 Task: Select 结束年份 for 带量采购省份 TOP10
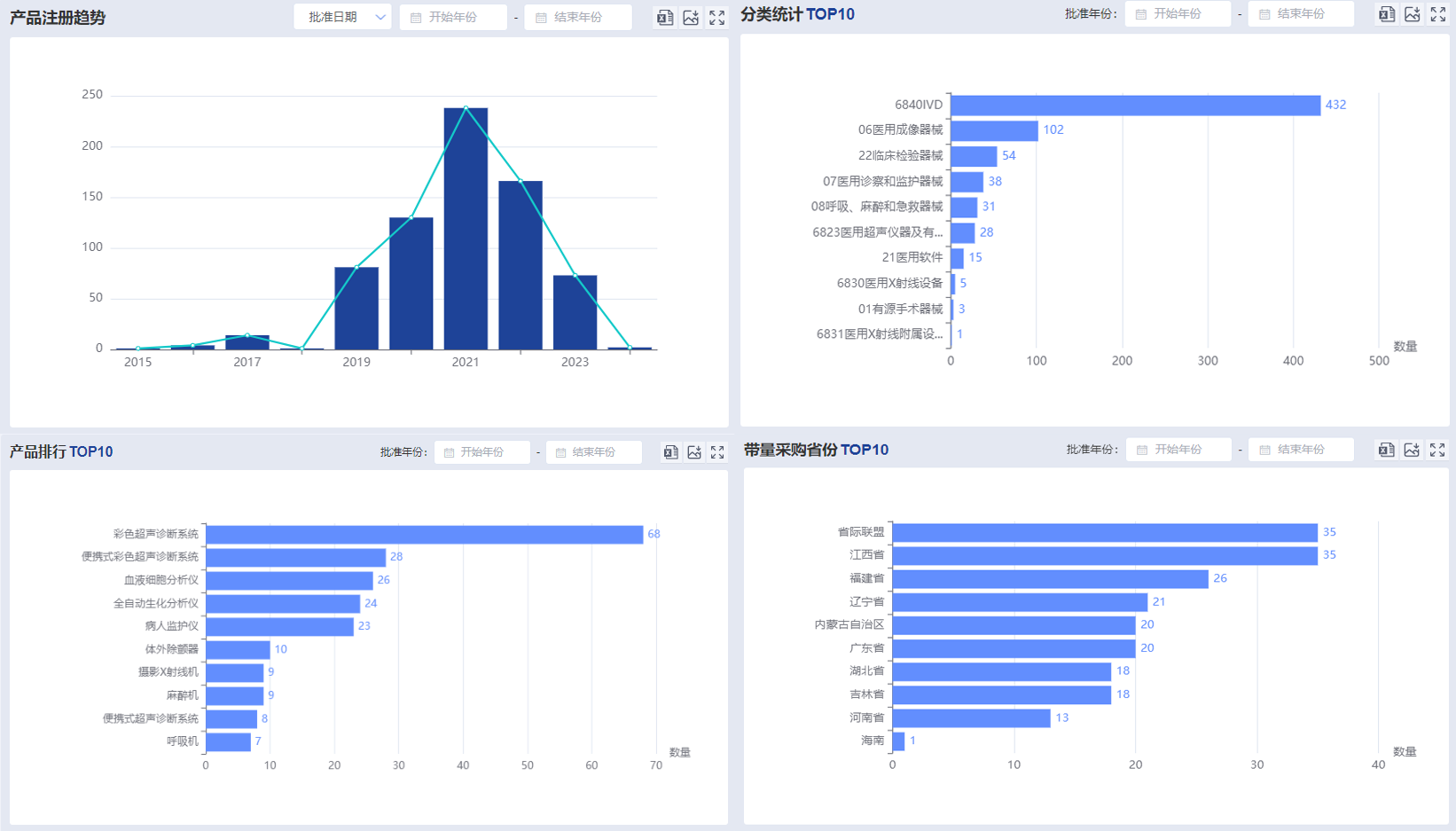pyautogui.click(x=1302, y=450)
